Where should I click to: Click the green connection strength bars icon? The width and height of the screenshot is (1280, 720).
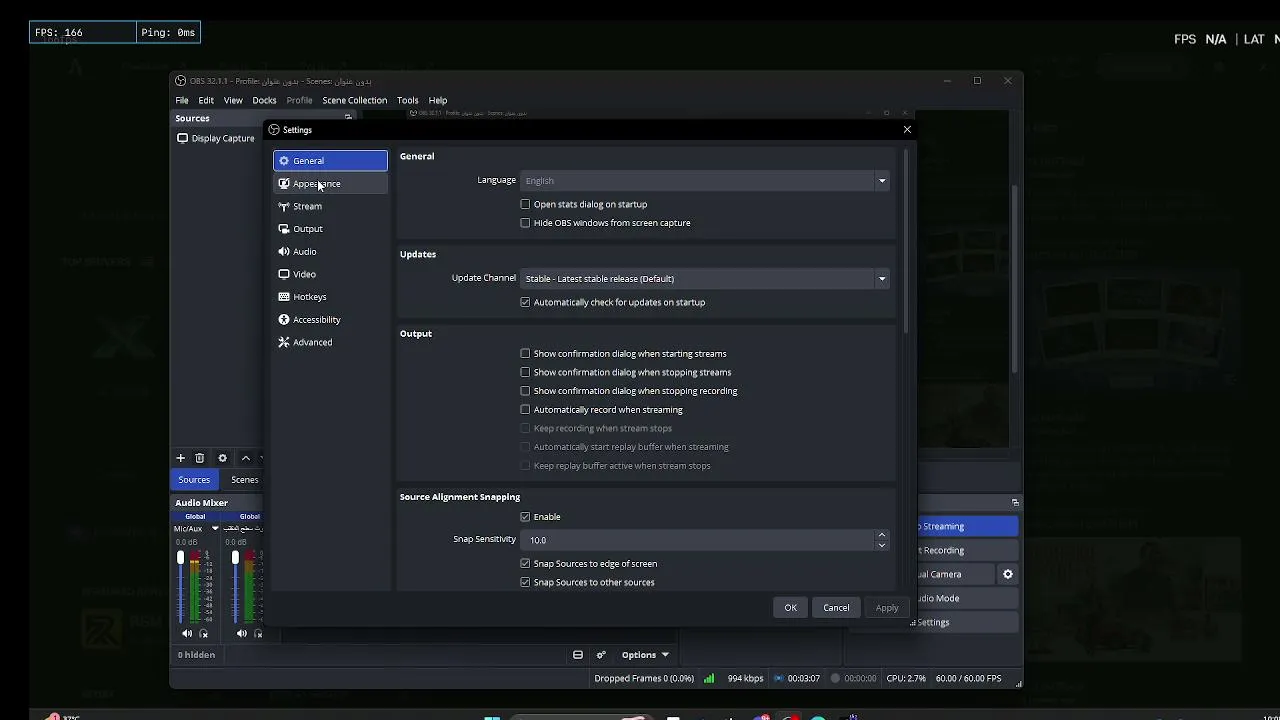tap(709, 678)
